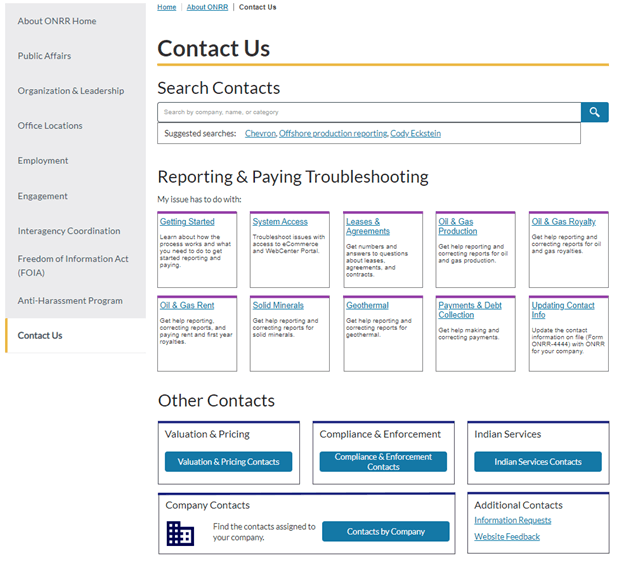The height and width of the screenshot is (565, 624).
Task: Open System Access troubleshooting topic
Action: point(280,222)
